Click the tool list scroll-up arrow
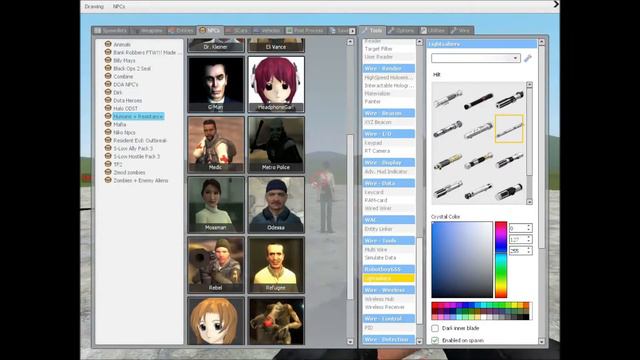The width and height of the screenshot is (640, 360). [419, 42]
